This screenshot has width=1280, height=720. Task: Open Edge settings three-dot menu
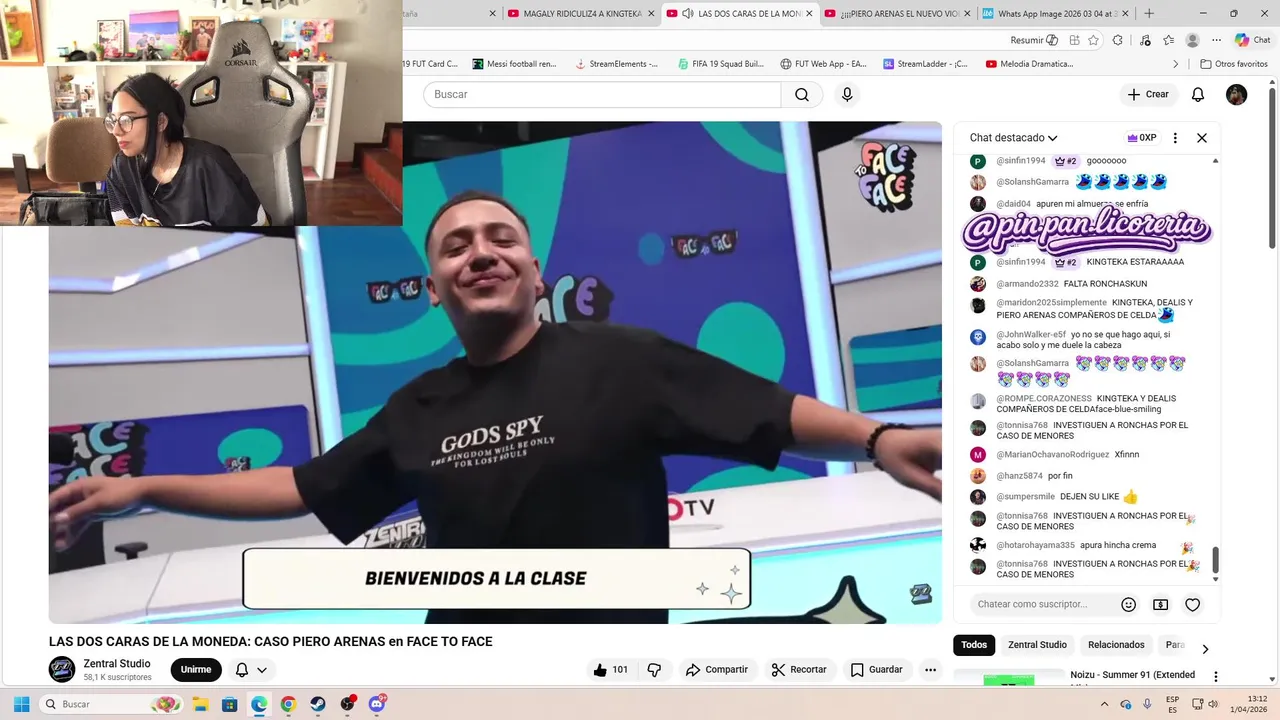tap(1215, 40)
